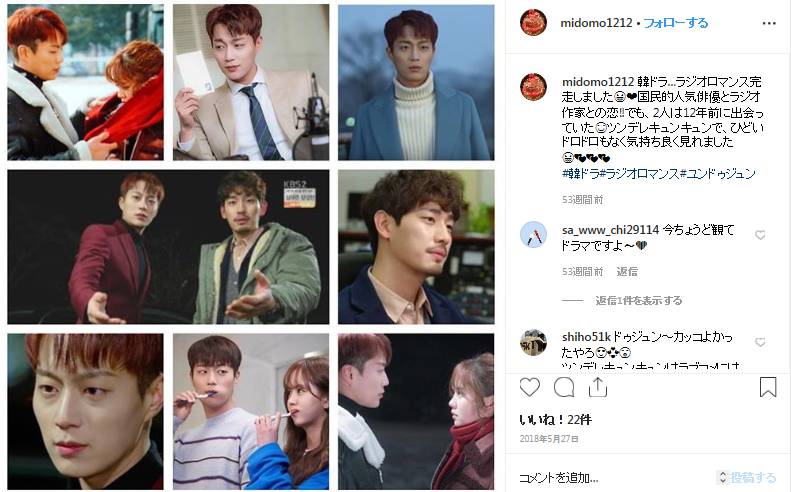Open shiho51k's avatar picture
This screenshot has width=791, height=492.
pos(533,342)
